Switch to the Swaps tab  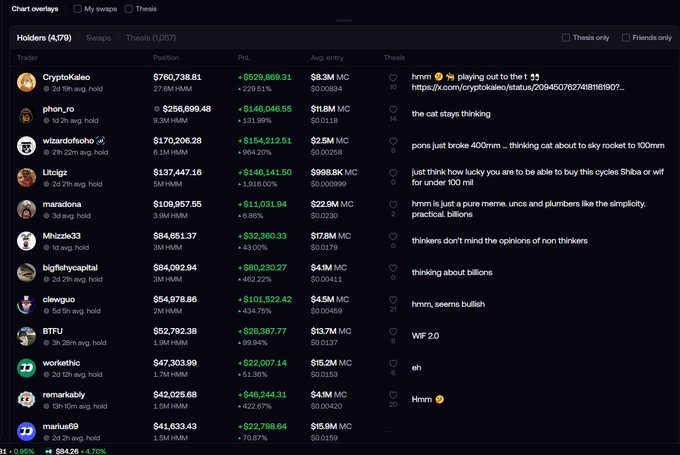tap(98, 38)
